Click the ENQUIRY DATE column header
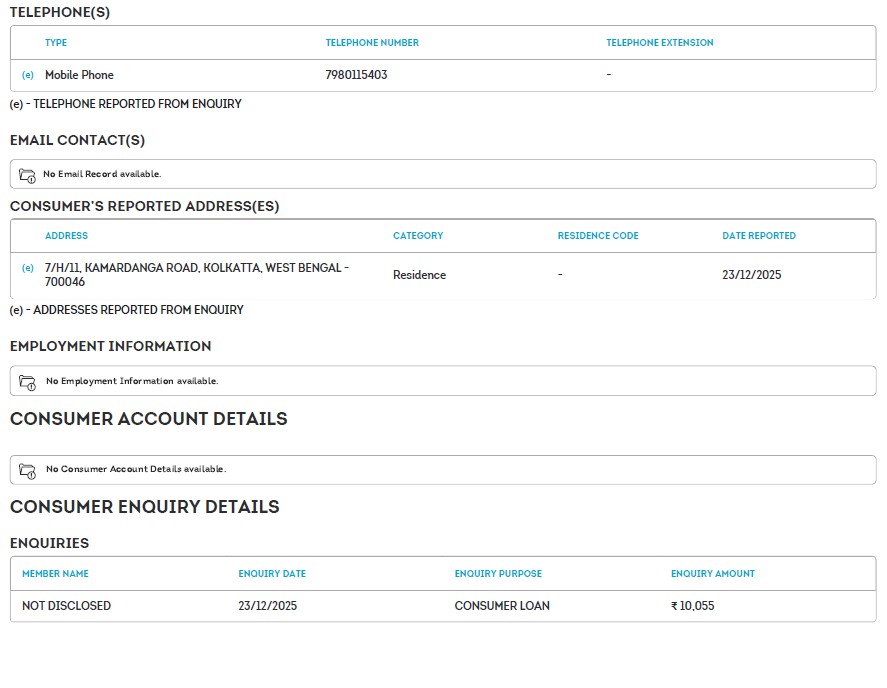 [x=272, y=574]
